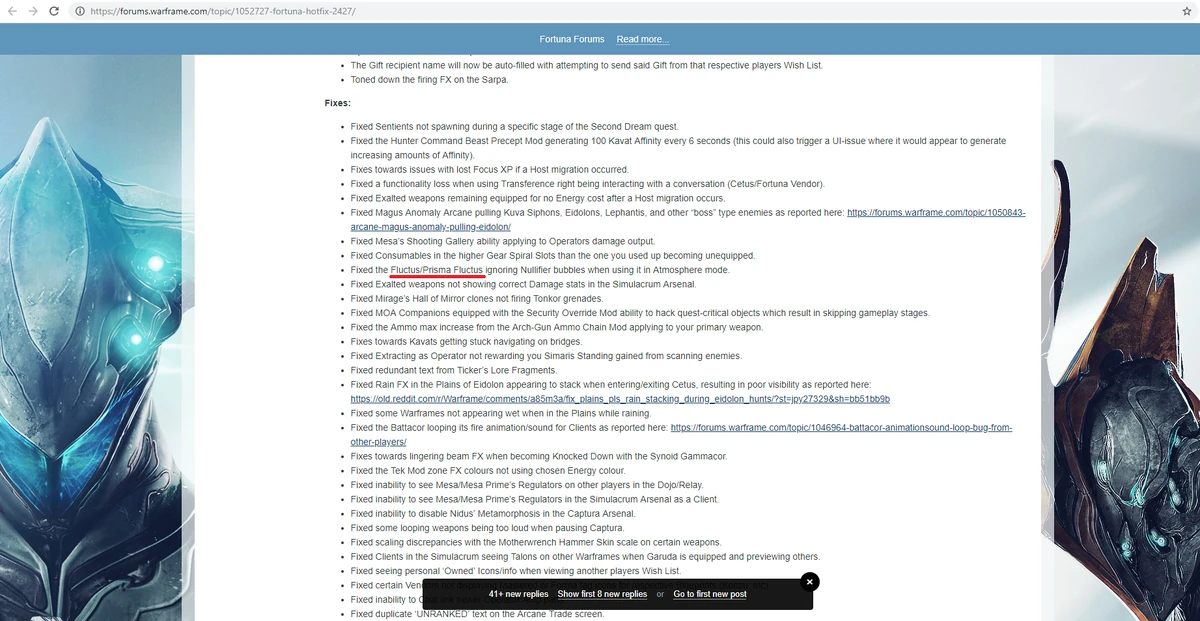Dismiss the new replies popup with X
Image resolution: width=1200 pixels, height=621 pixels.
tap(810, 581)
